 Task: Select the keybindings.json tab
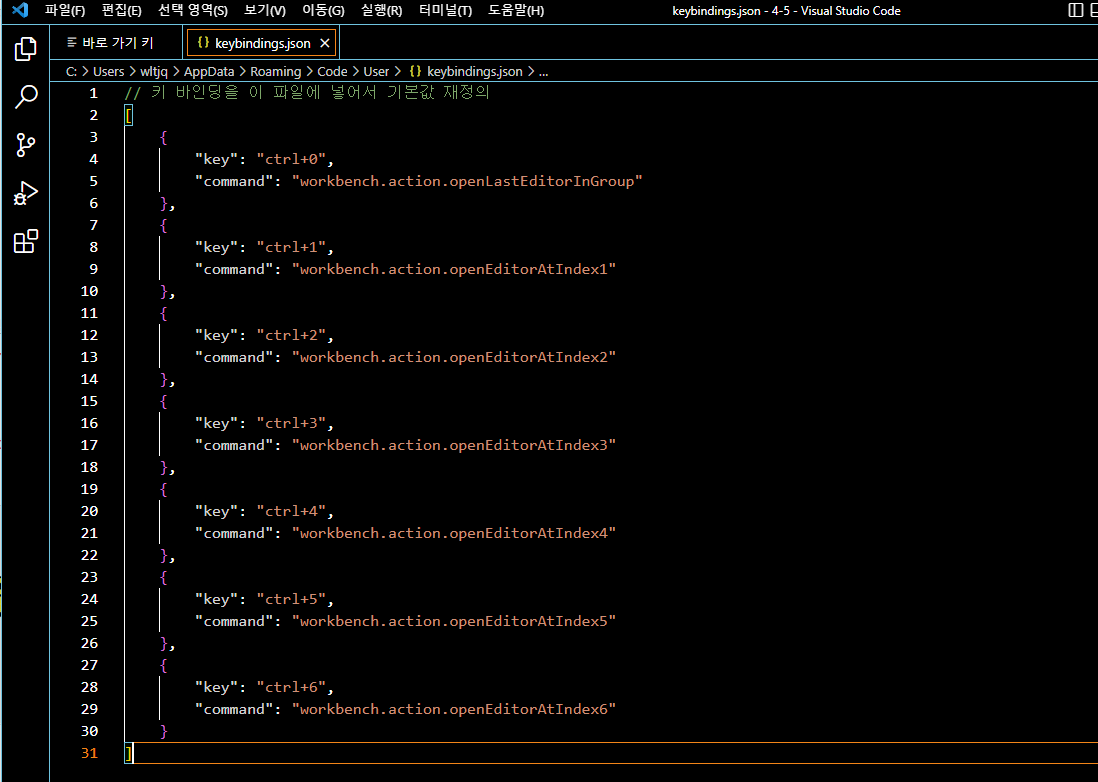tap(263, 43)
